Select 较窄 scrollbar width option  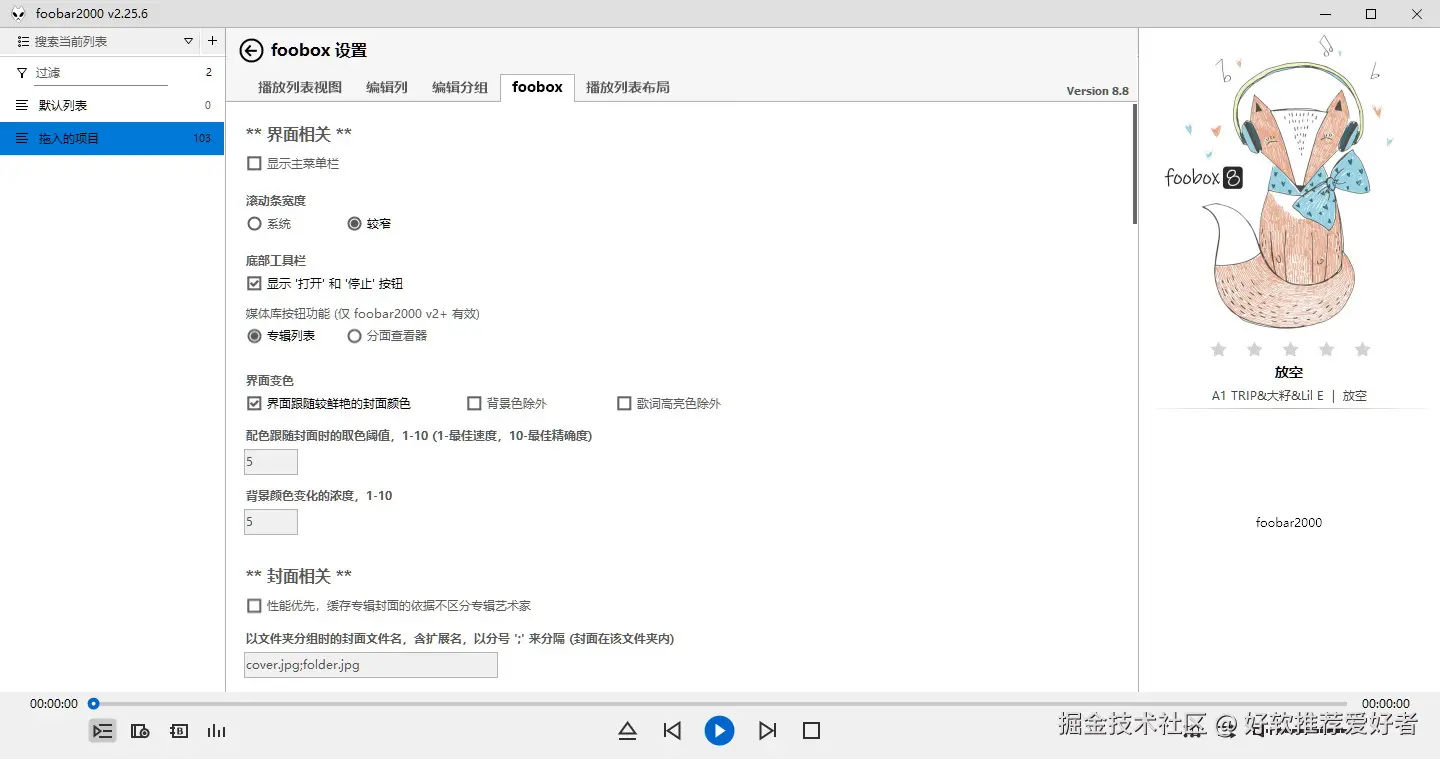tap(354, 224)
